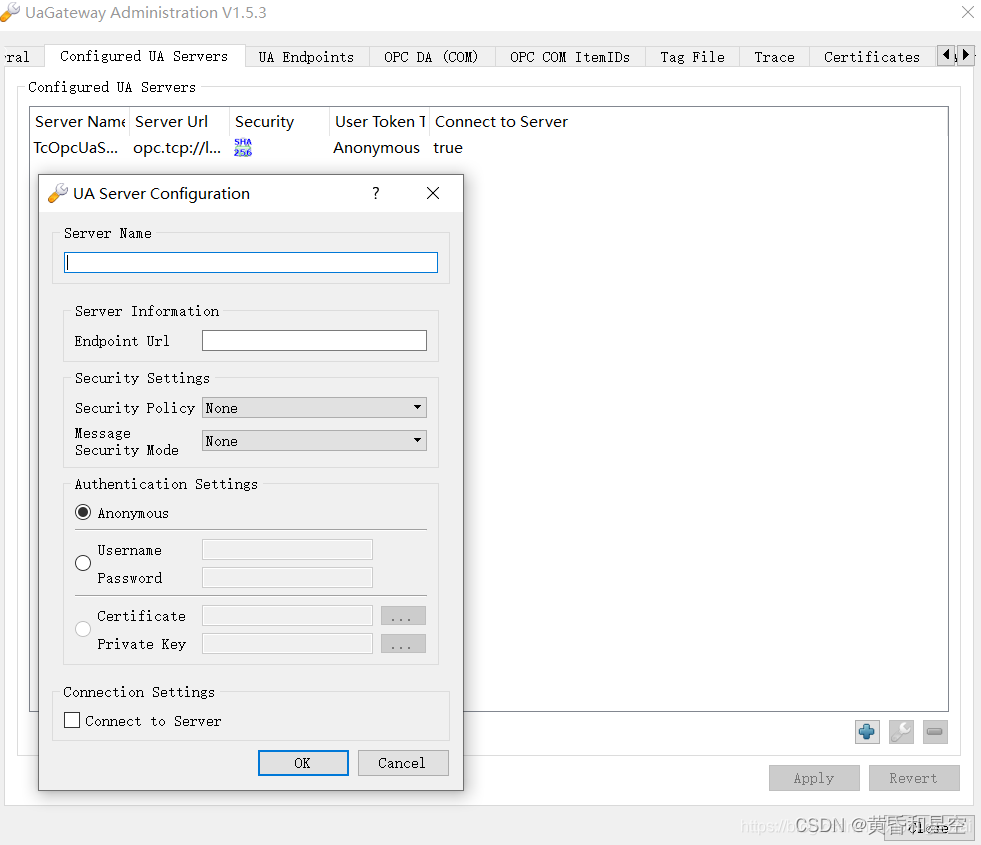The image size is (981, 845).
Task: Select the Anonymous authentication option
Action: (x=84, y=513)
